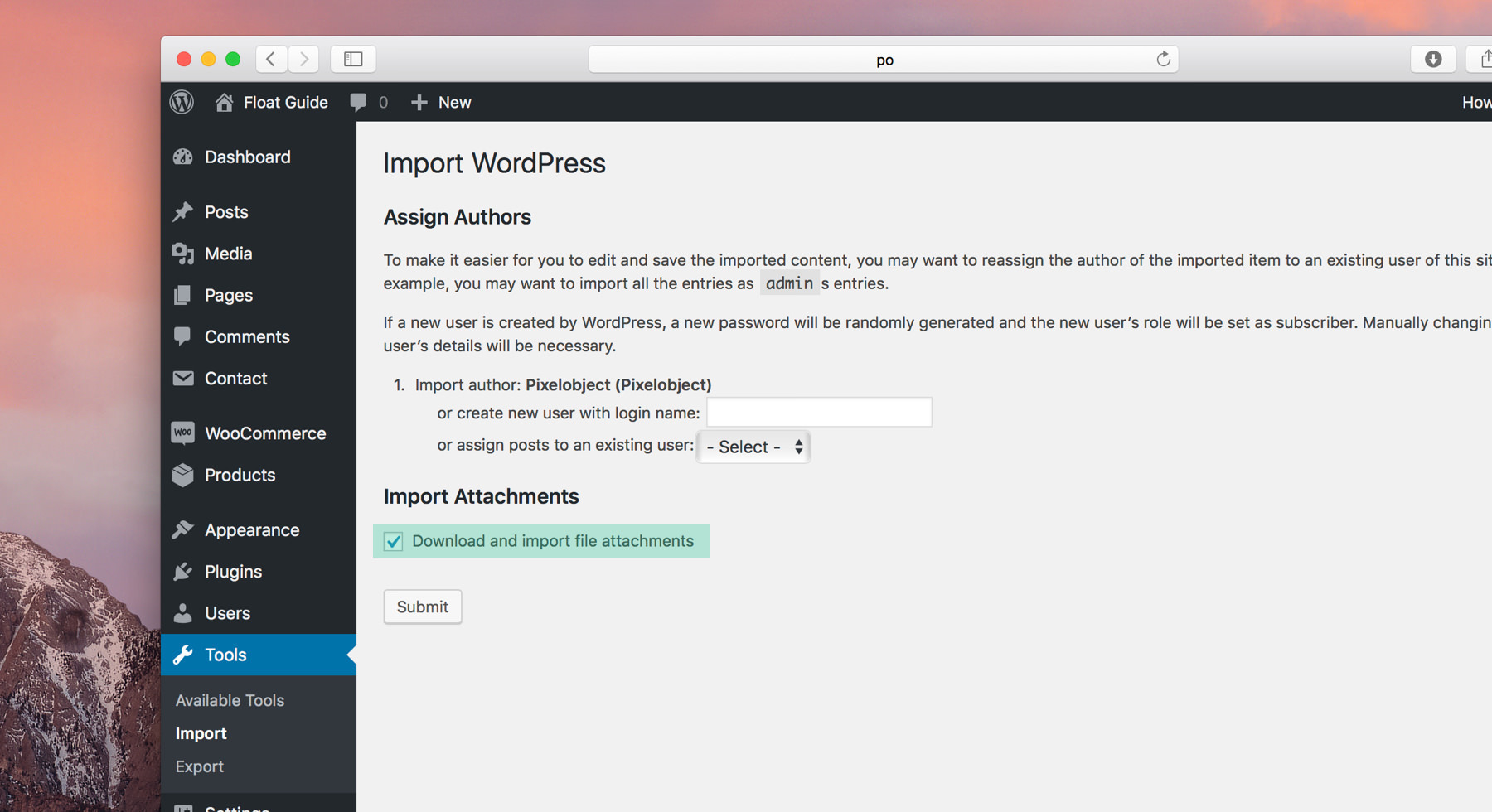Click the plus icon beside New

(419, 102)
